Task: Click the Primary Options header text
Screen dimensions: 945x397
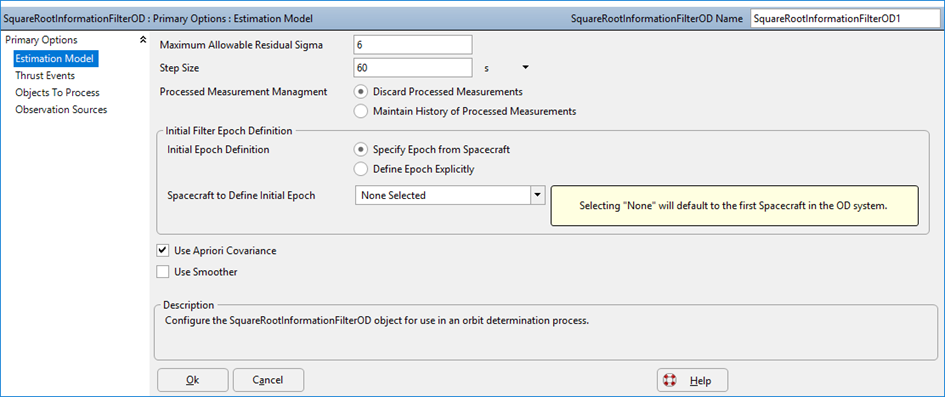Action: point(41,40)
